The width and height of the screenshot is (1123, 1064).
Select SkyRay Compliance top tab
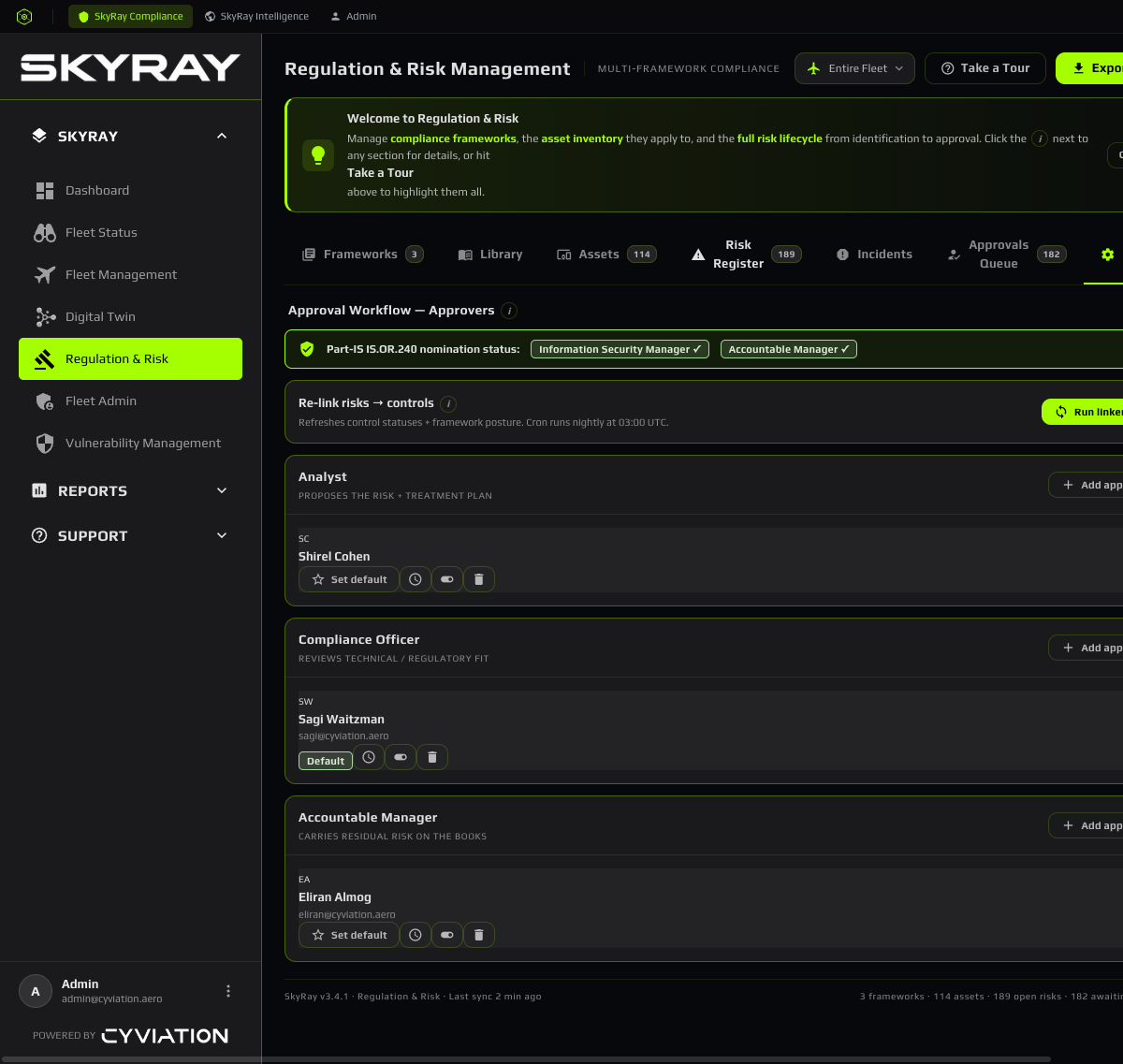pyautogui.click(x=130, y=17)
